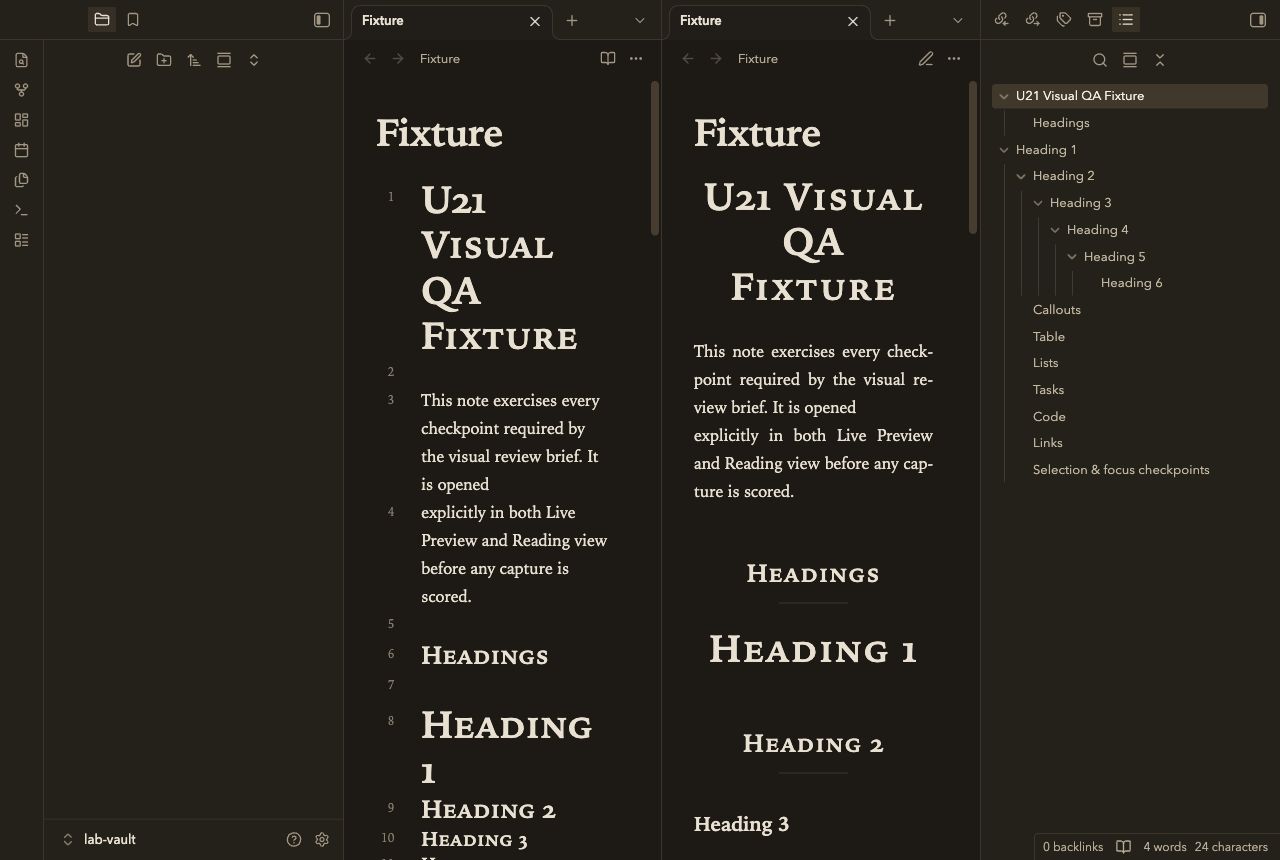The height and width of the screenshot is (860, 1280).
Task: Open the archive-box panel in right sidebar
Action: coord(1095,20)
